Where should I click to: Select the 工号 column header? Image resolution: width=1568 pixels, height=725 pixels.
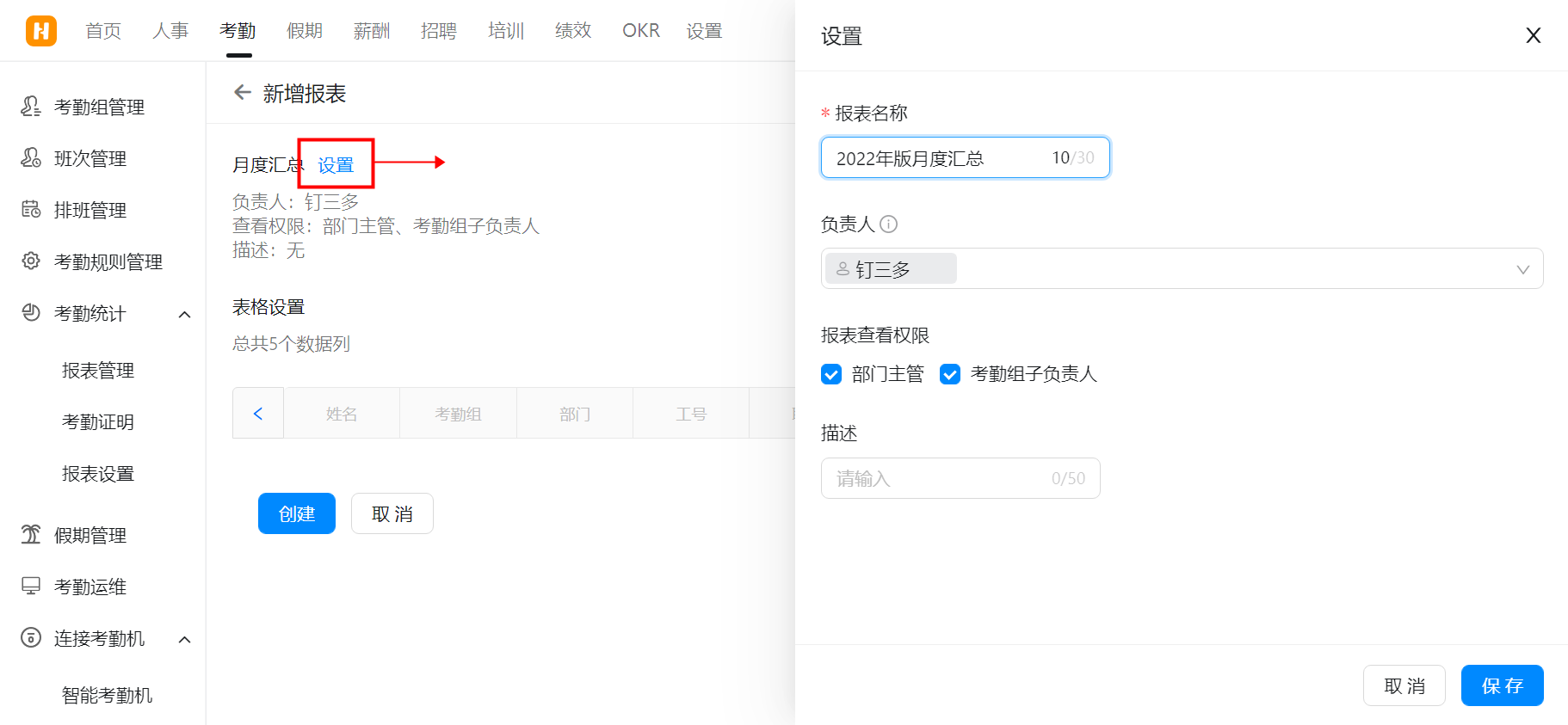click(x=691, y=414)
